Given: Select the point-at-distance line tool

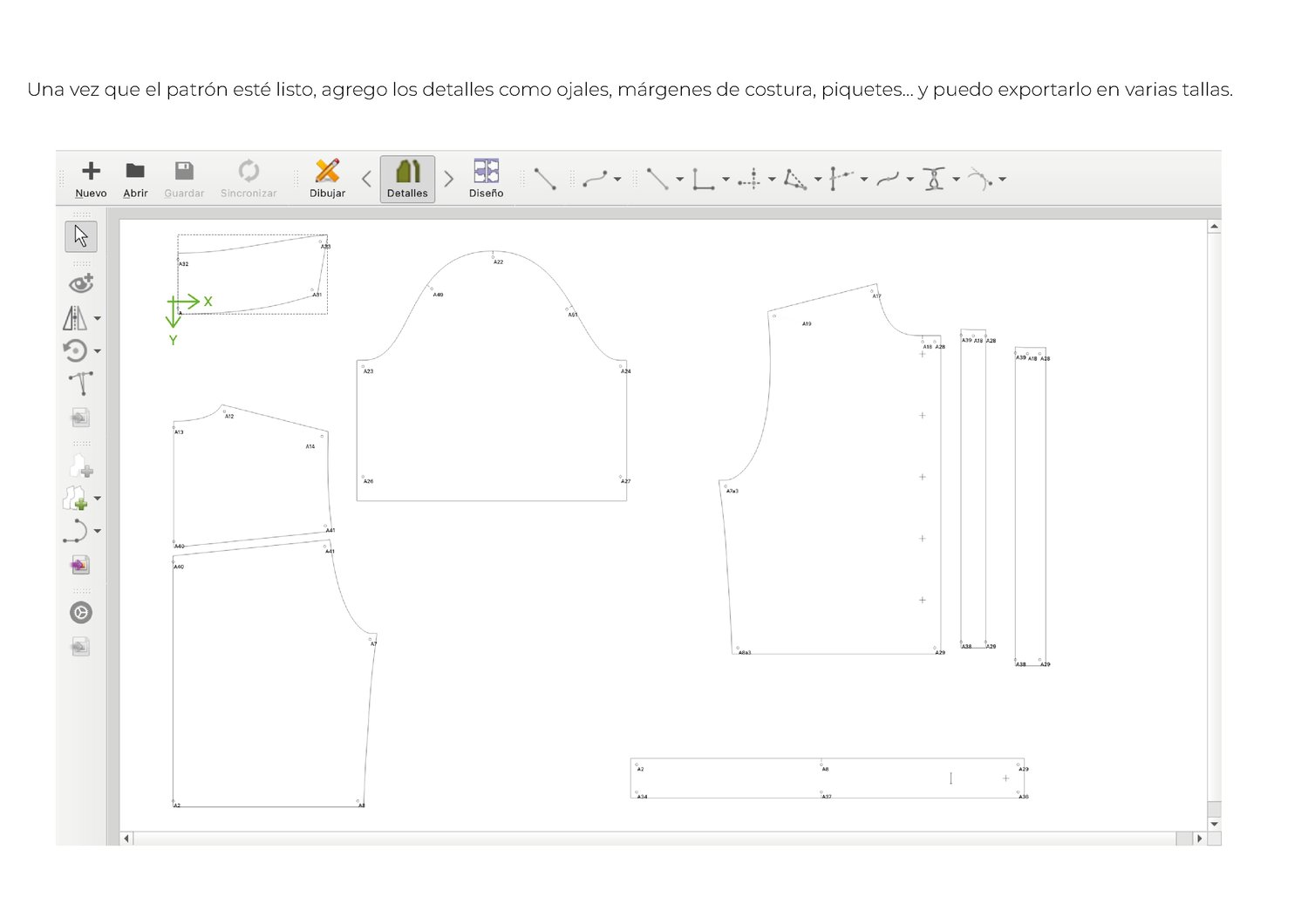Looking at the screenshot, I should click(657, 179).
